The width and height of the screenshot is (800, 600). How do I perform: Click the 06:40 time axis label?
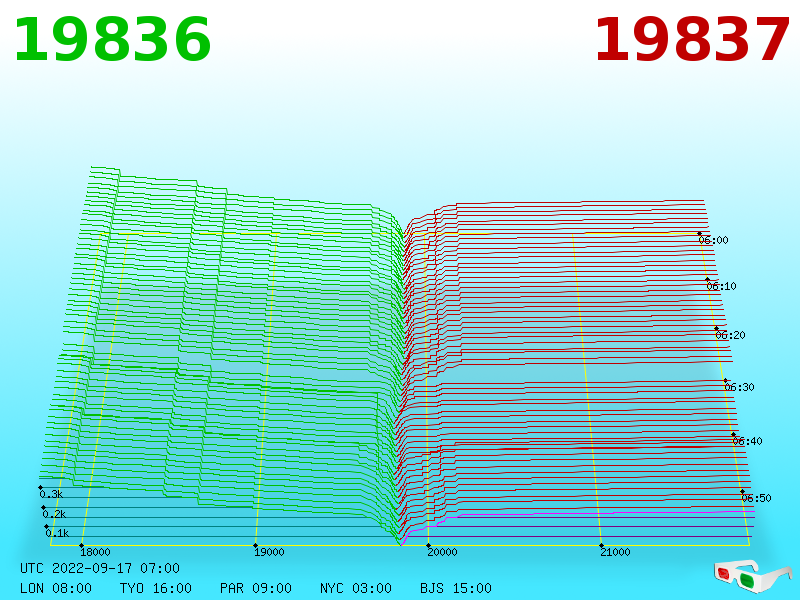[x=747, y=441]
